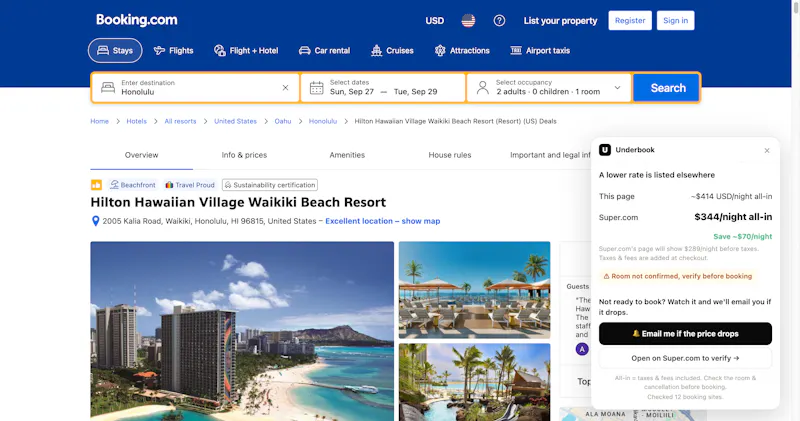800x421 pixels.
Task: Go to Home breadcrumb
Action: (99, 121)
